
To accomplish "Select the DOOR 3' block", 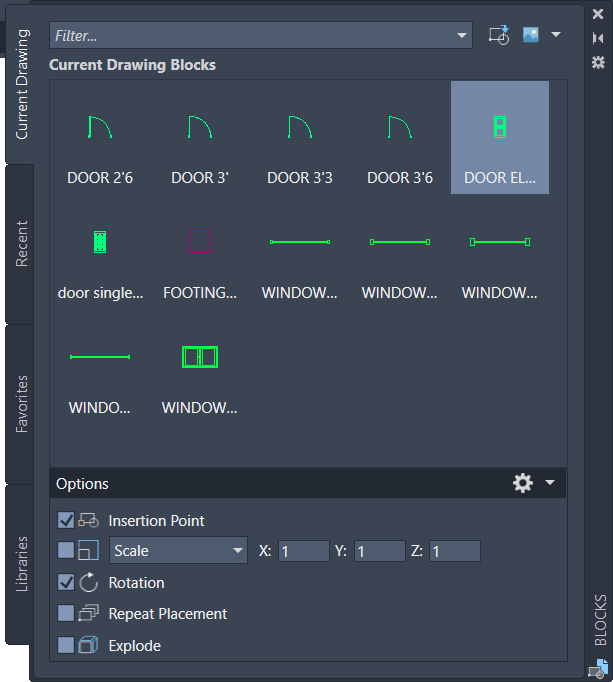I will coord(200,137).
